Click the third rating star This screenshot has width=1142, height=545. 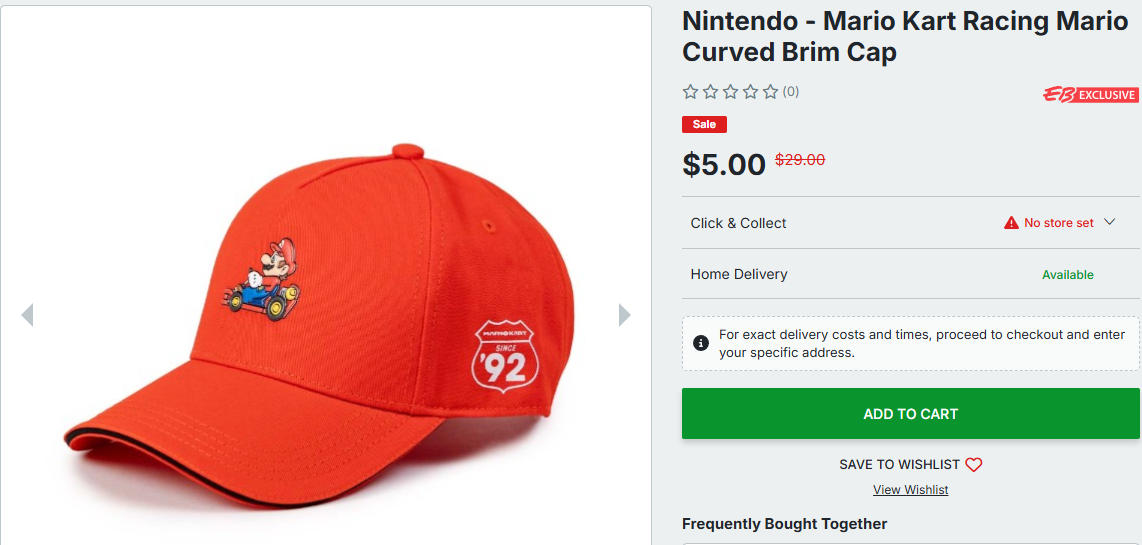point(730,92)
